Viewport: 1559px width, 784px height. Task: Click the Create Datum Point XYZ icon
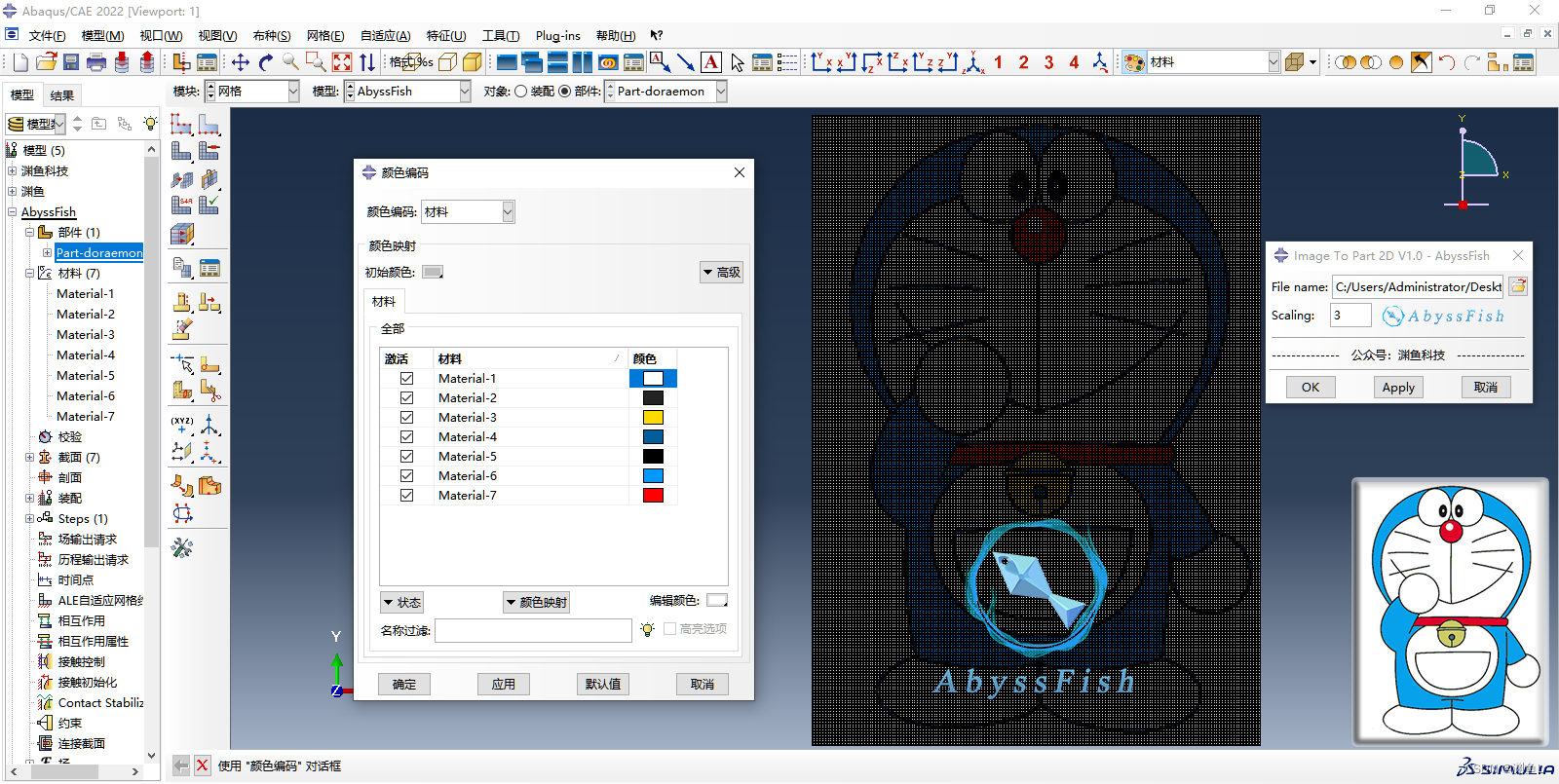click(182, 425)
